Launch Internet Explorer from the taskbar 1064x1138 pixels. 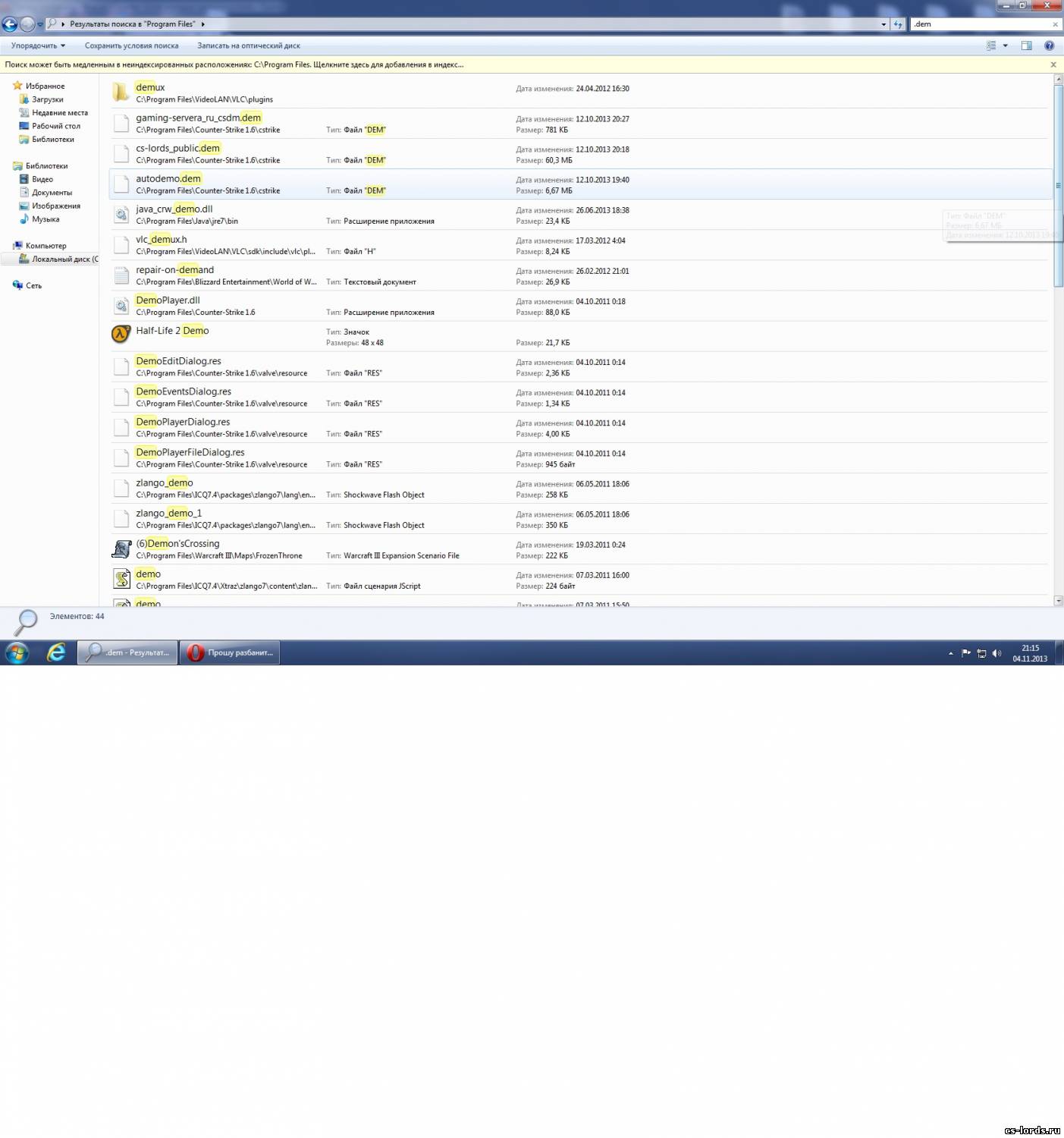coord(57,652)
